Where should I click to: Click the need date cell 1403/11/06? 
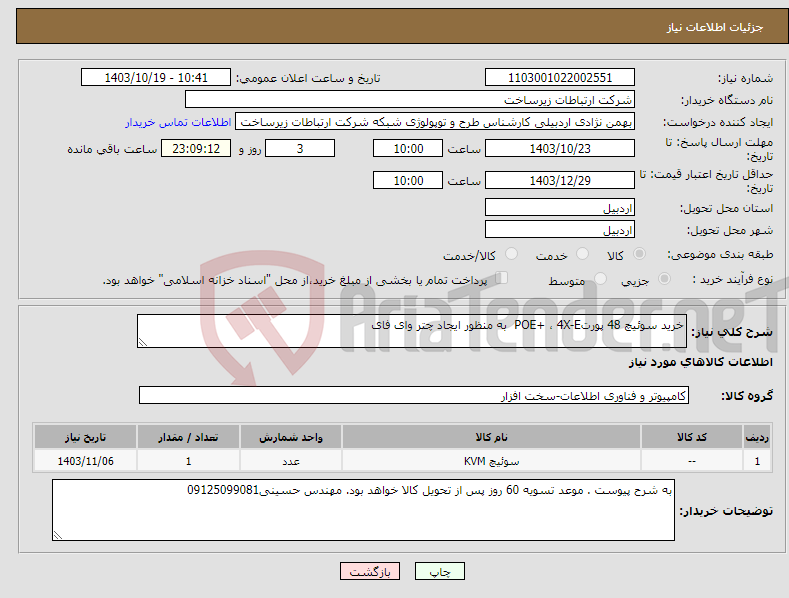pos(86,461)
